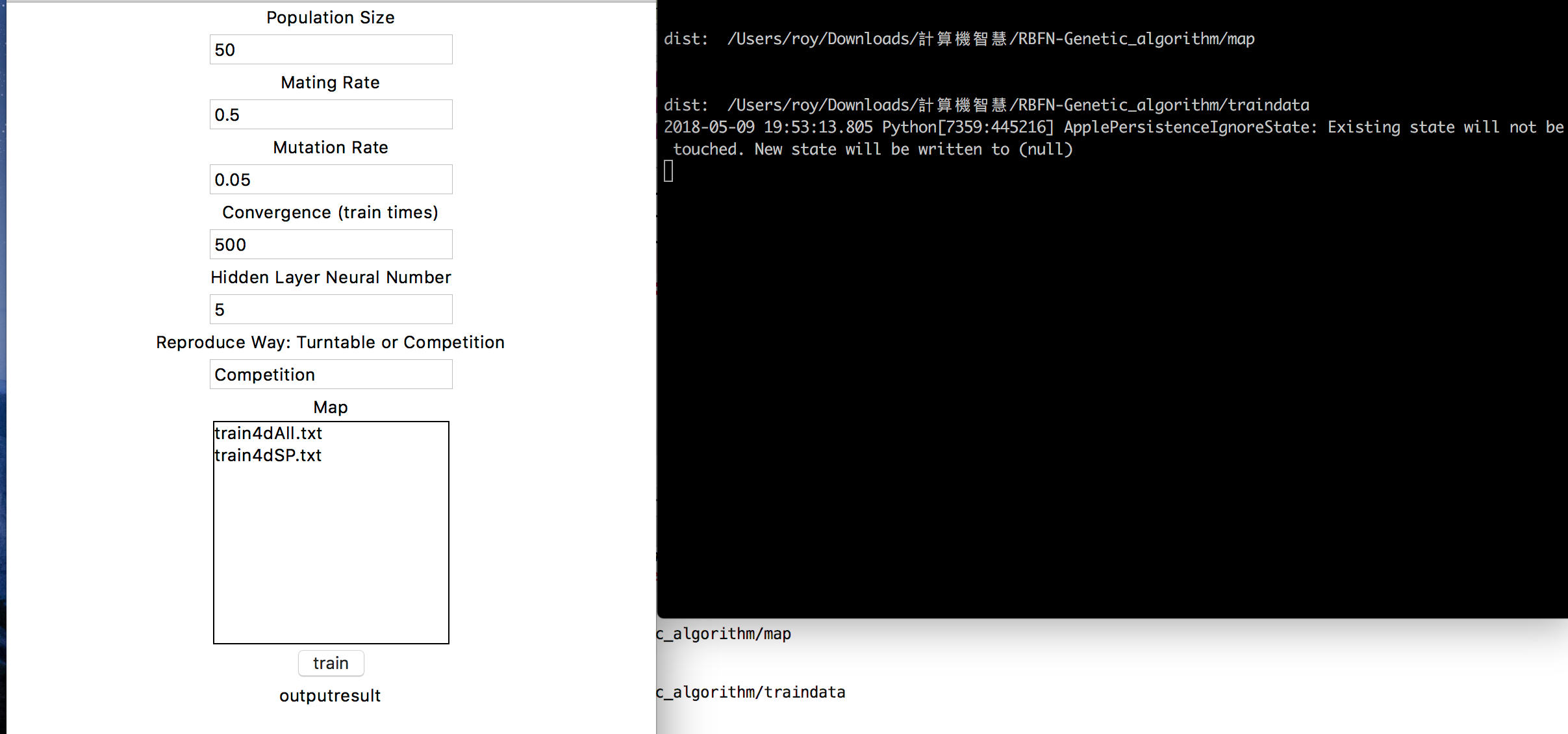
Task: Click the traindata path line in terminal
Action: pos(986,105)
